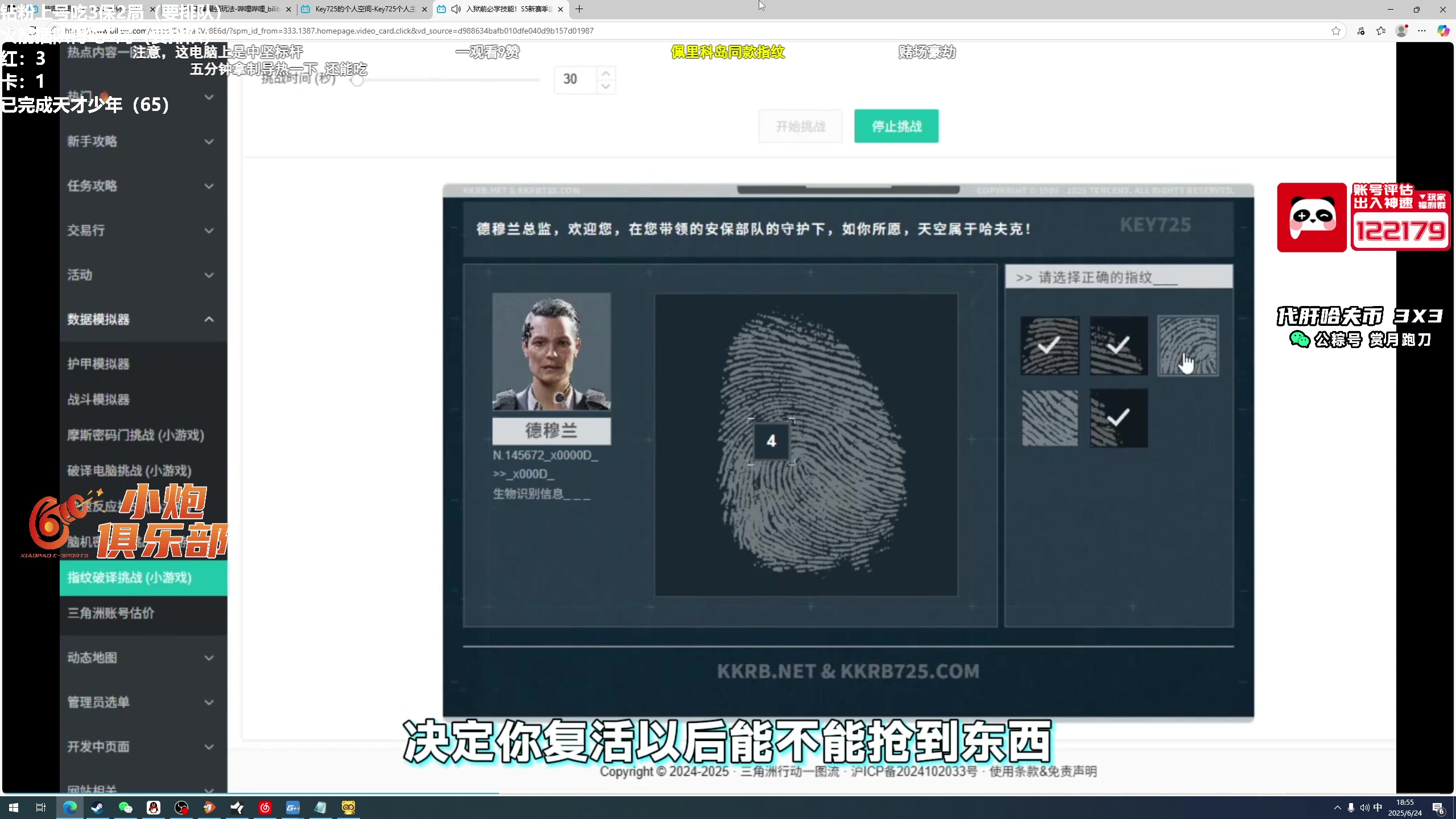Screen dimensions: 1456x819
Task: Open NetEase Cloud Music taskbar icon
Action: 265,808
